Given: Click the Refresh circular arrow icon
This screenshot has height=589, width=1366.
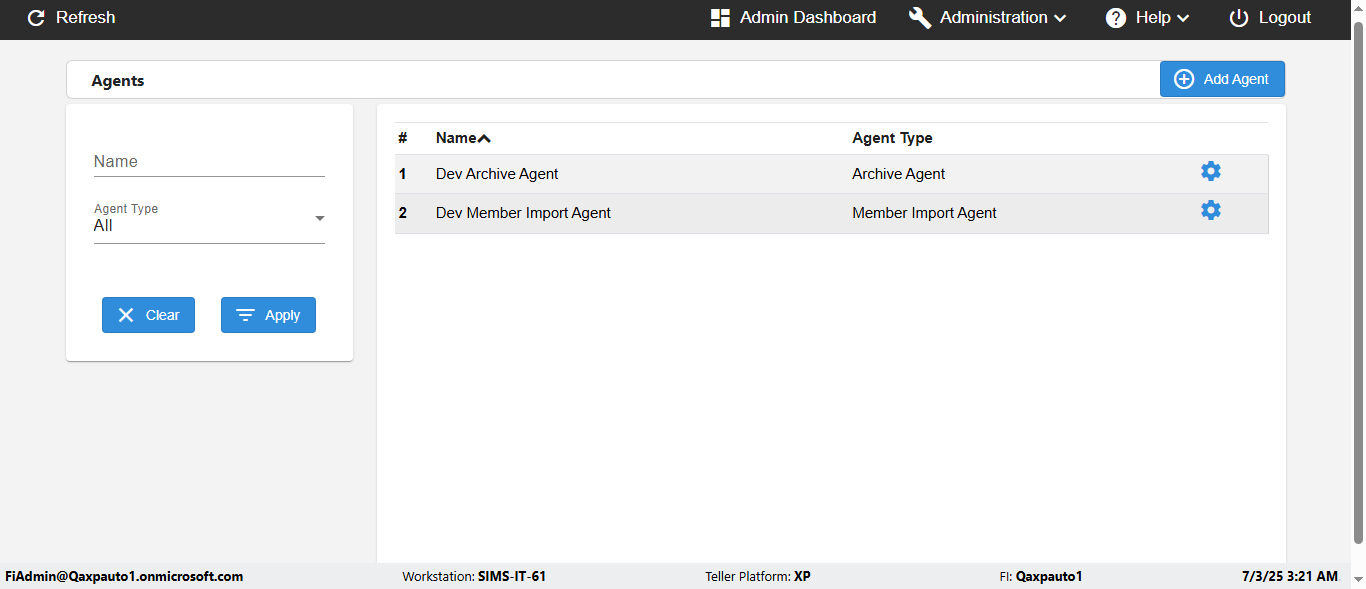Looking at the screenshot, I should [x=36, y=18].
